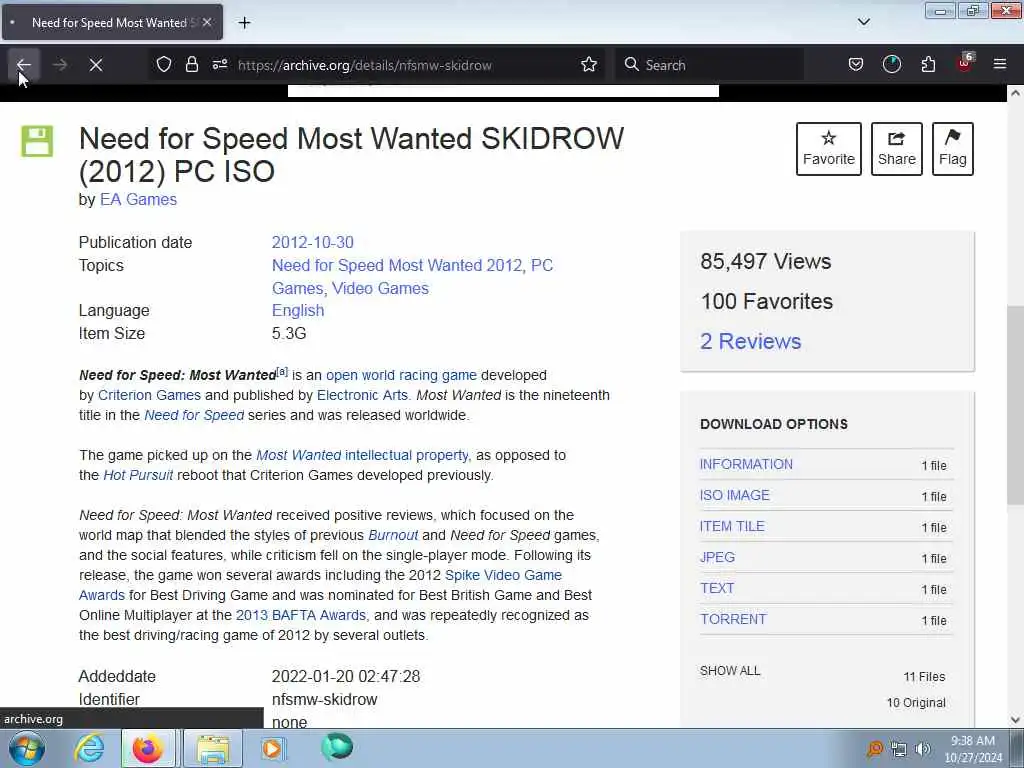
Task: Open Most Wanted intellectual property link
Action: 362,455
